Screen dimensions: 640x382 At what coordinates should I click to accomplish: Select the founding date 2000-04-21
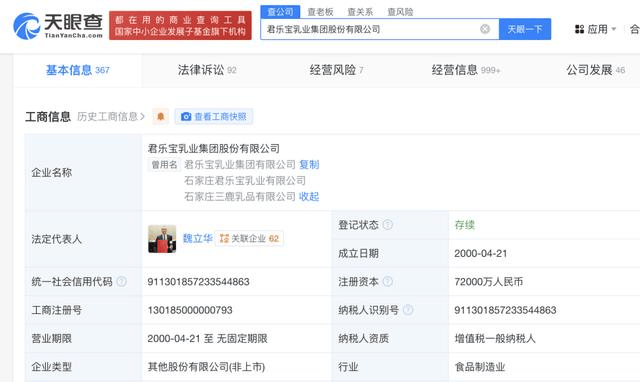pos(480,253)
